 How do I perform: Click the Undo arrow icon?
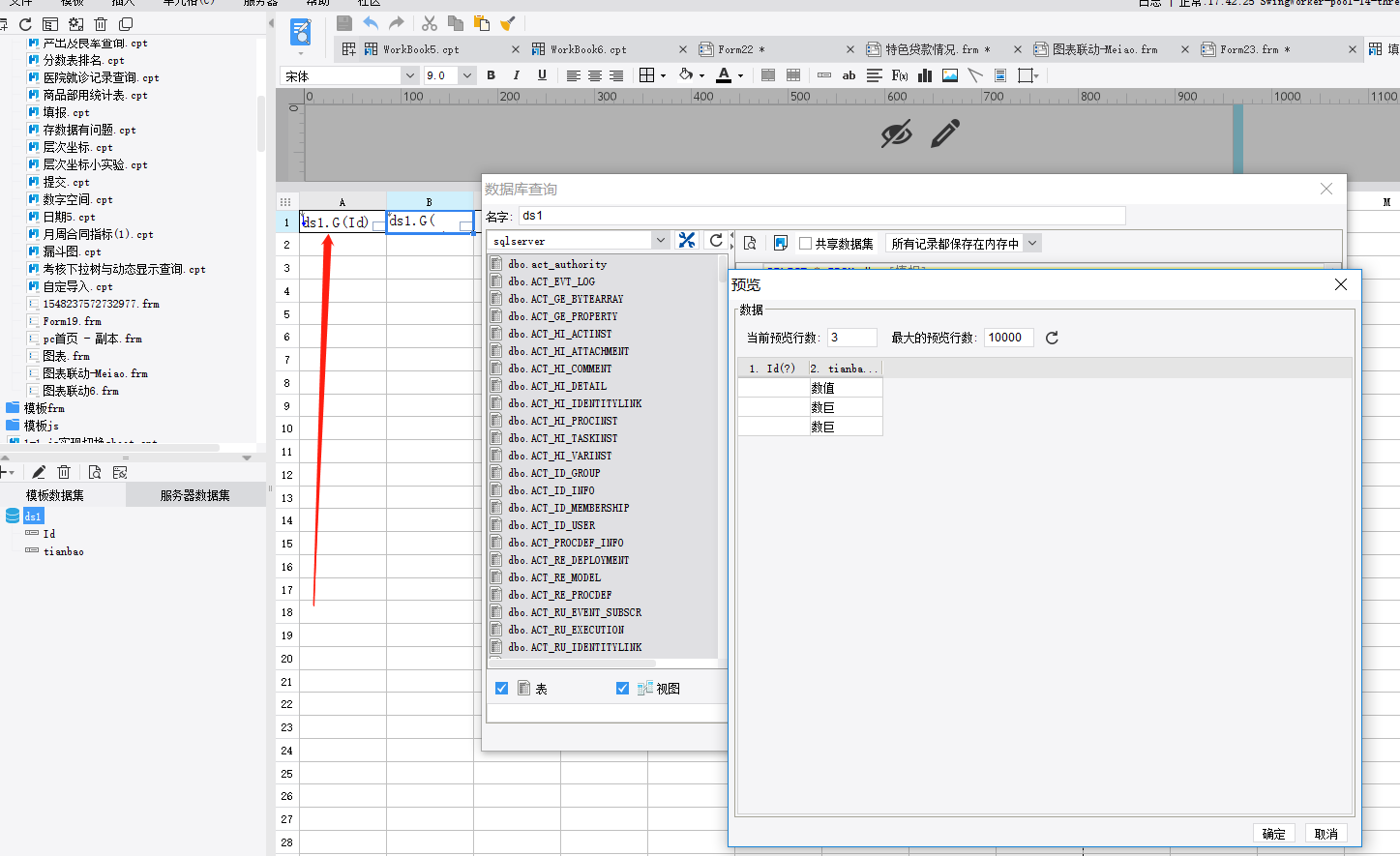click(x=371, y=23)
